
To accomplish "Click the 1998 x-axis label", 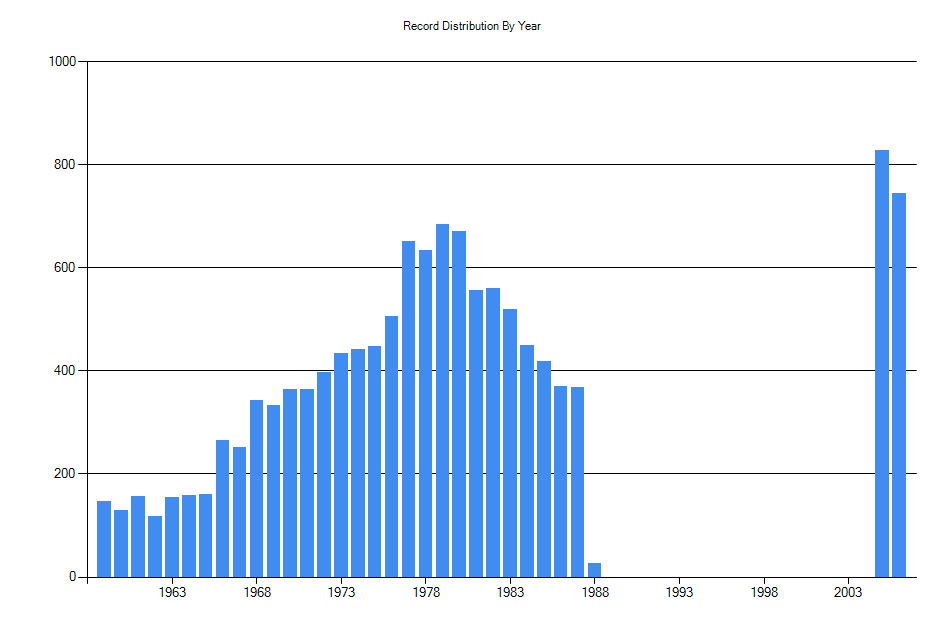I will click(x=764, y=593).
